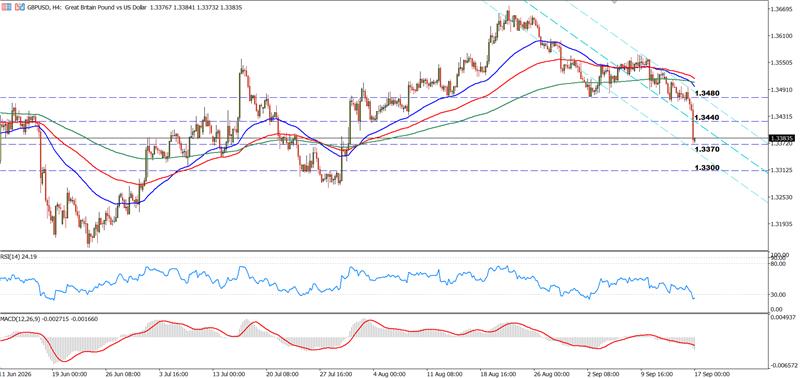This screenshot has height=378, width=800.
Task: Click the 1.3480 resistance level label
Action: click(707, 93)
